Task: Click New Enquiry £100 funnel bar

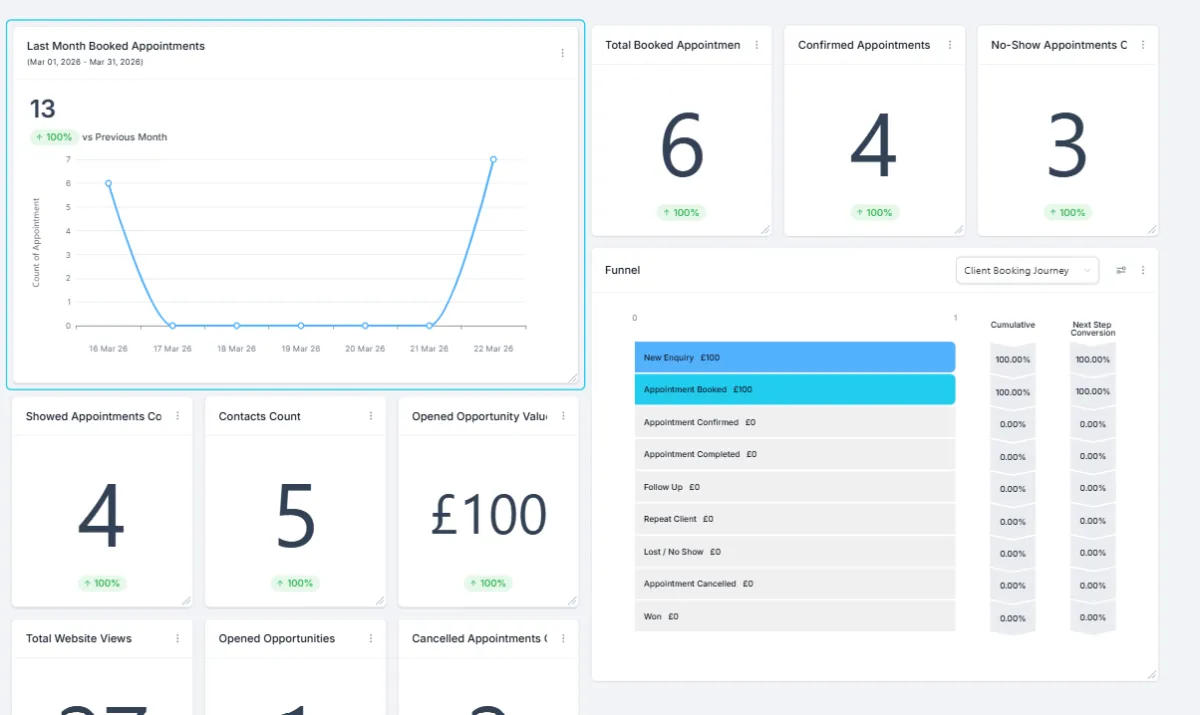Action: pos(795,357)
